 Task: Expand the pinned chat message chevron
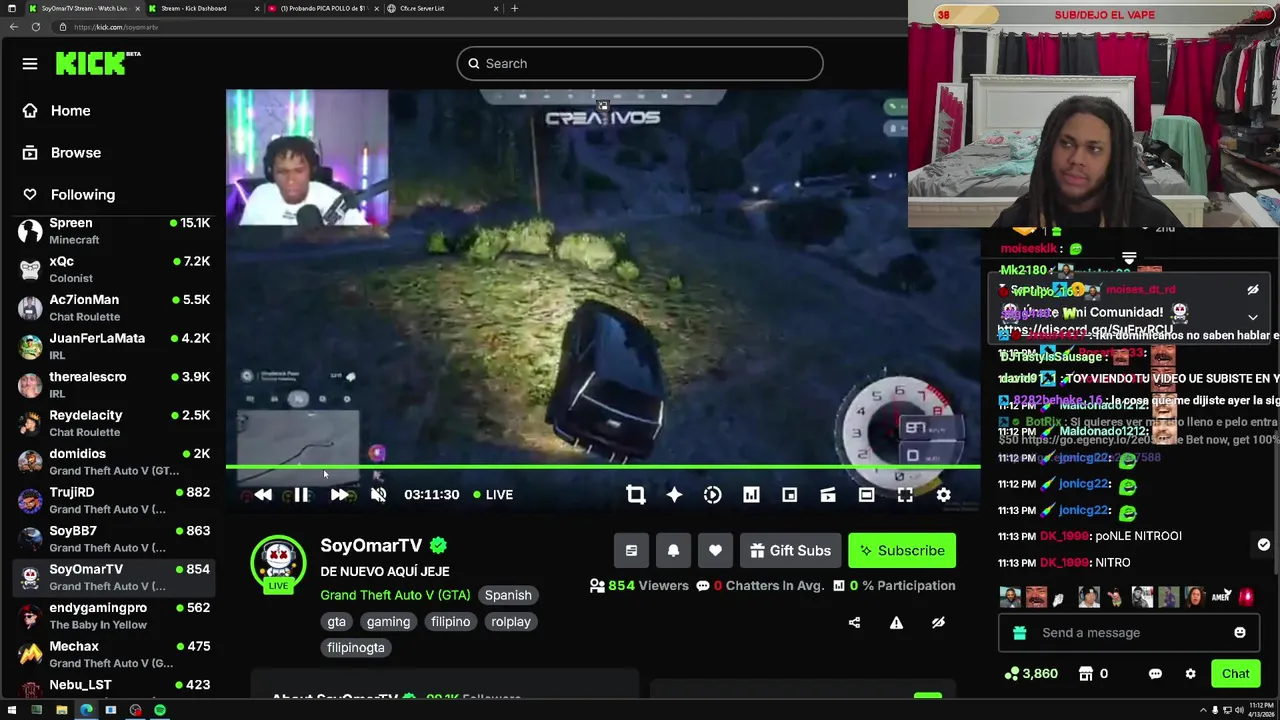(x=1253, y=317)
